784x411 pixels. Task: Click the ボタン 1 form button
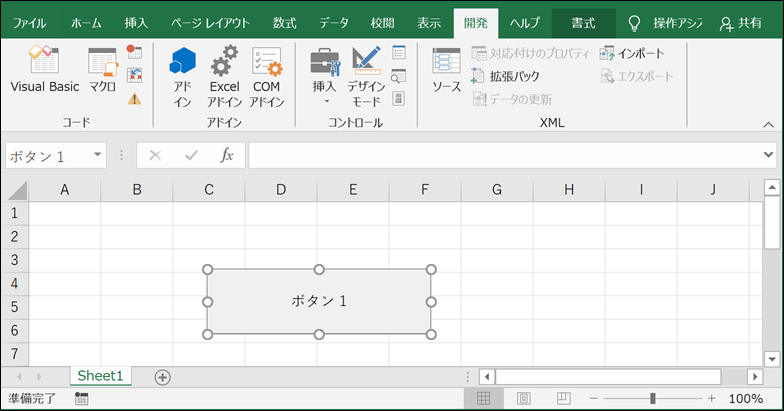(x=319, y=302)
